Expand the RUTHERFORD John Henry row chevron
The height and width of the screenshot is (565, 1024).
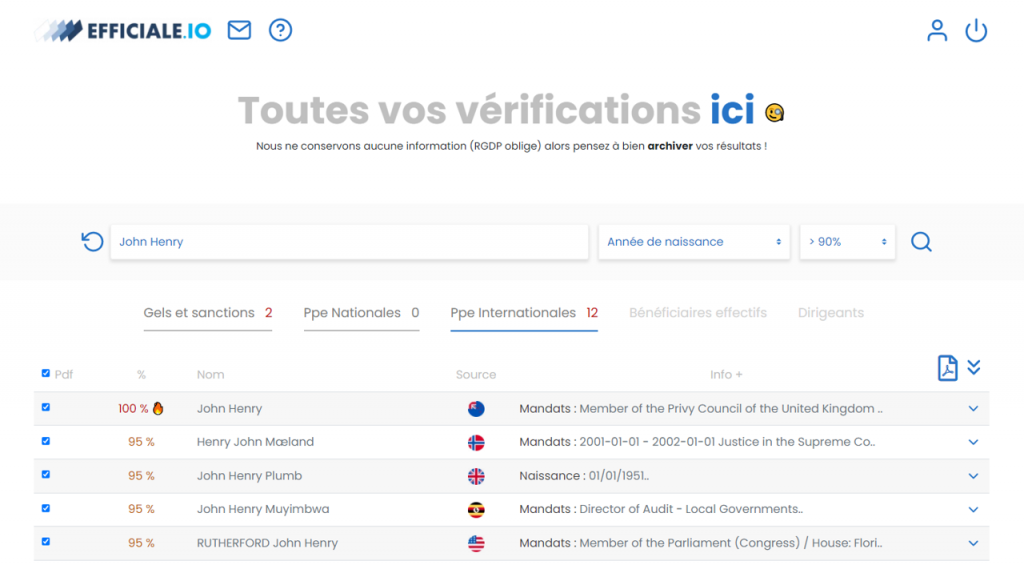973,543
